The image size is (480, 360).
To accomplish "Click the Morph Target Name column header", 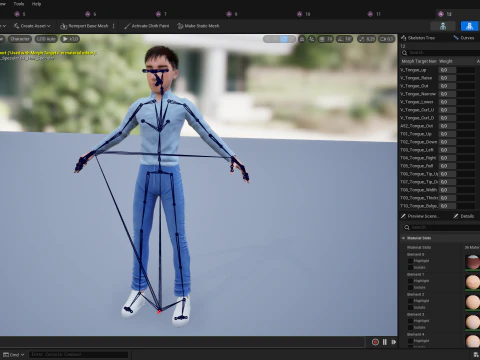I will click(x=419, y=61).
